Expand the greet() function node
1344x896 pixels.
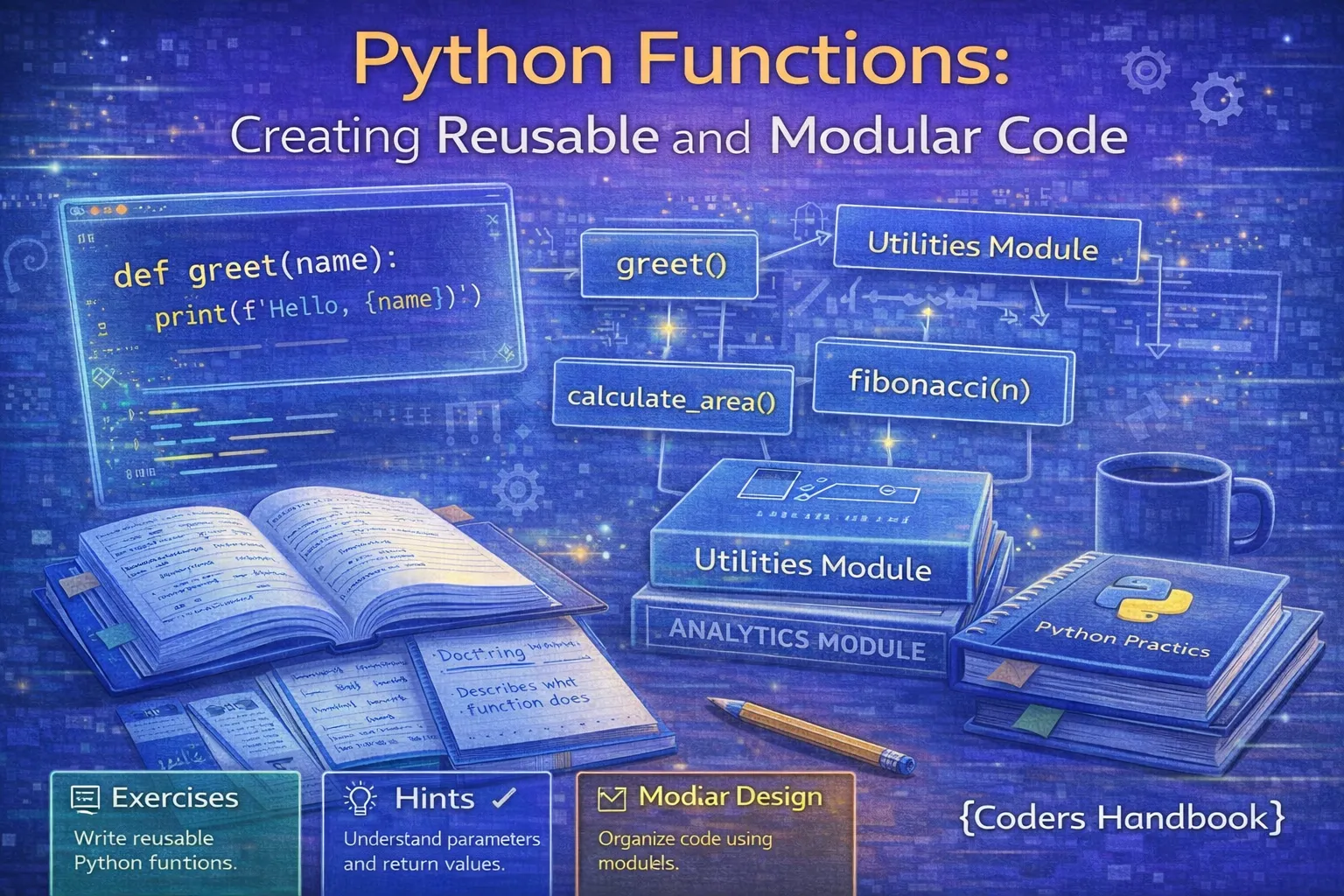click(x=669, y=264)
